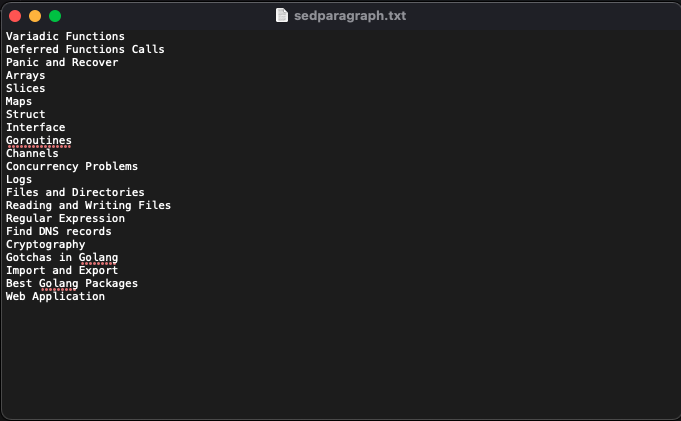This screenshot has width=681, height=421.
Task: Click the sedparagraph.txt window title
Action: (350, 16)
